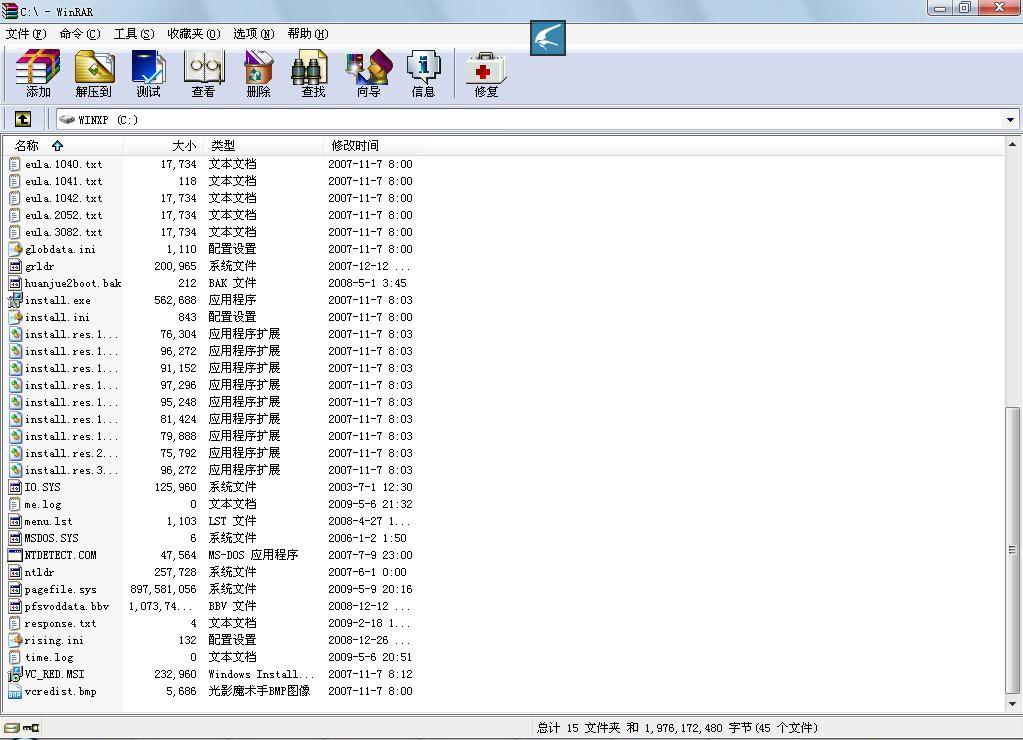Click the Repair (修复) first-aid icon

coord(486,67)
